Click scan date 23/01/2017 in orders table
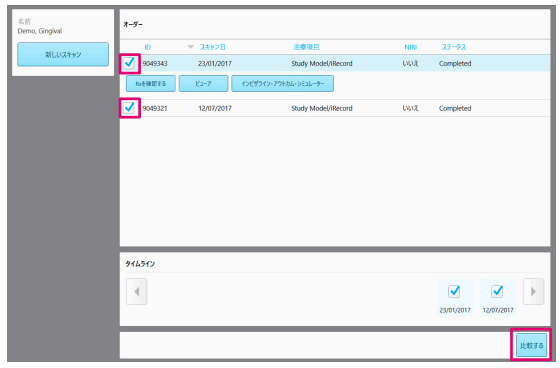Viewport: 560px width, 368px height. (x=215, y=64)
